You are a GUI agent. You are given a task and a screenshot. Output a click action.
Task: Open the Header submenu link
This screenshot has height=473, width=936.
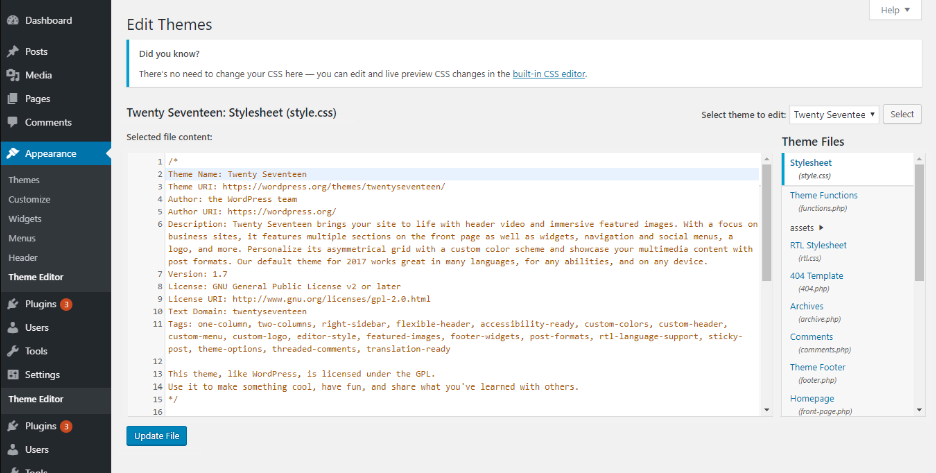tap(23, 257)
